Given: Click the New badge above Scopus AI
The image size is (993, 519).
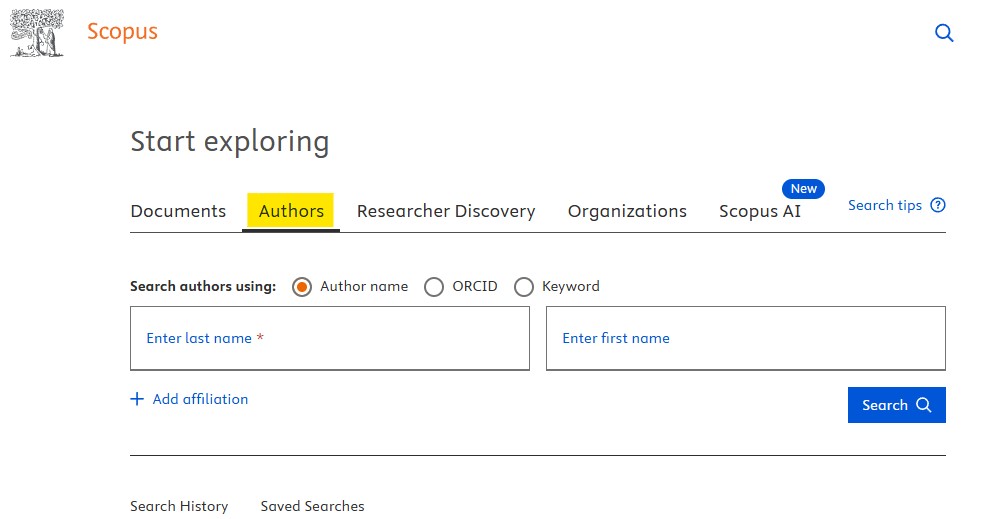Looking at the screenshot, I should (803, 188).
